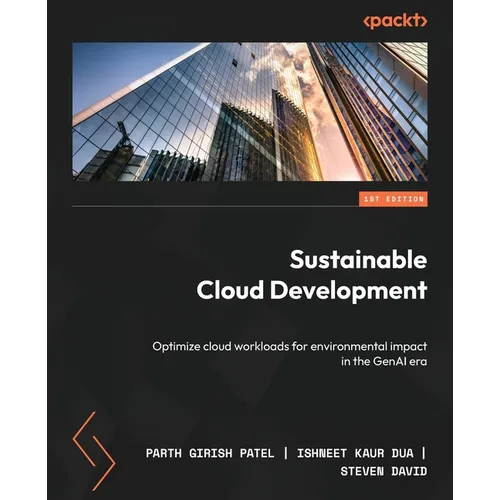
Task: Click the orange angle-bracket emblem
Action: pyautogui.click(x=94, y=451)
